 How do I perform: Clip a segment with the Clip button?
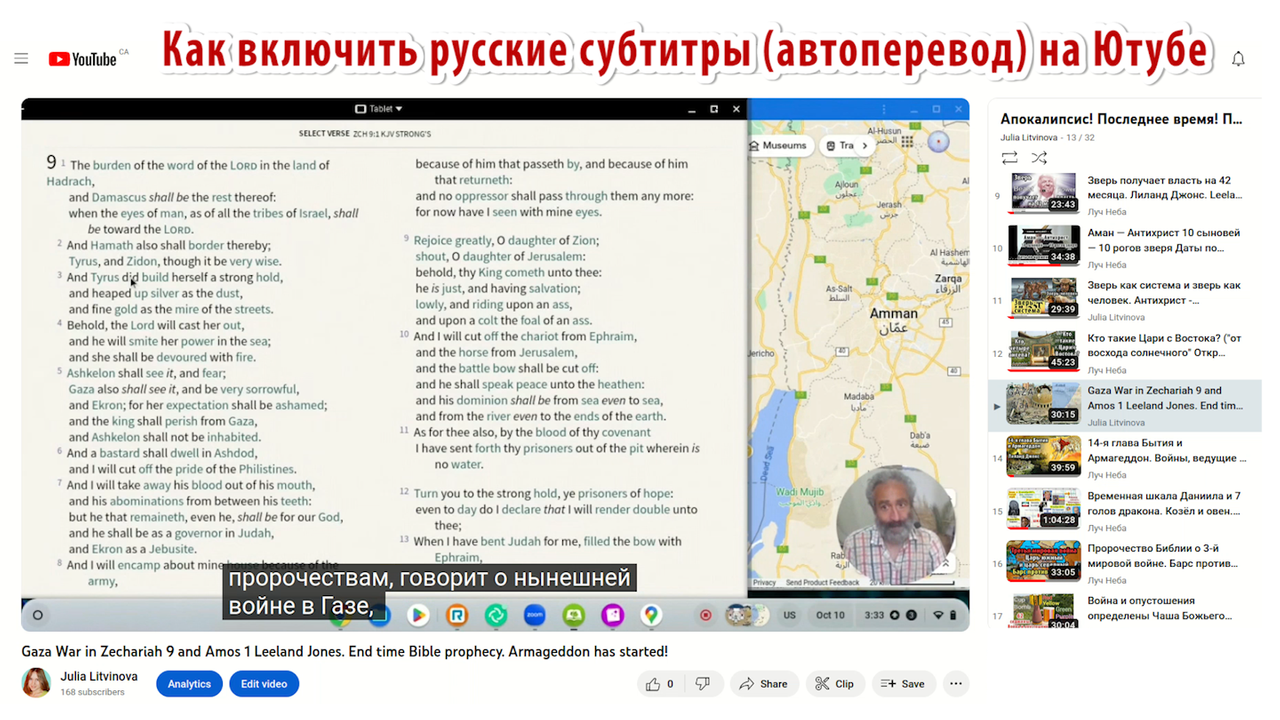tap(834, 684)
